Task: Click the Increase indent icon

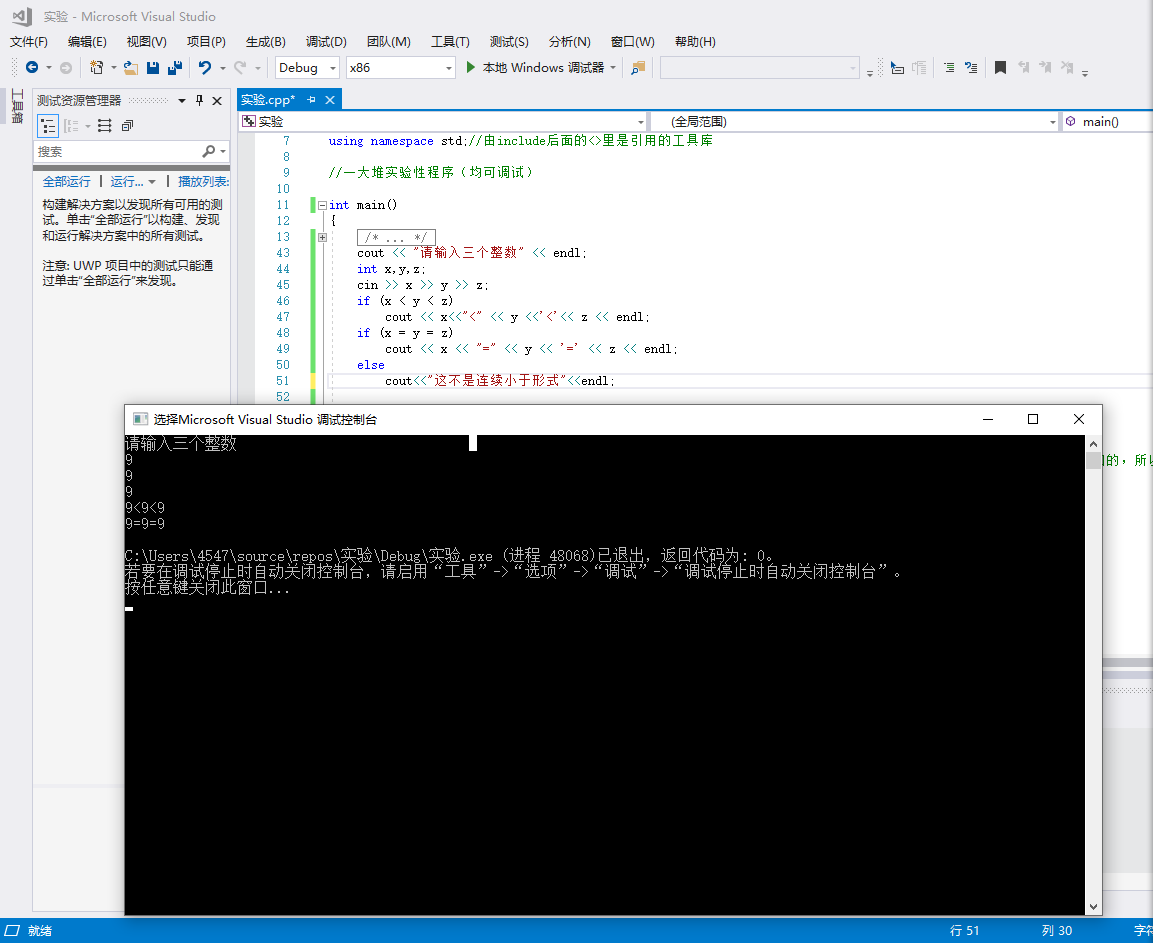Action: pyautogui.click(x=918, y=68)
